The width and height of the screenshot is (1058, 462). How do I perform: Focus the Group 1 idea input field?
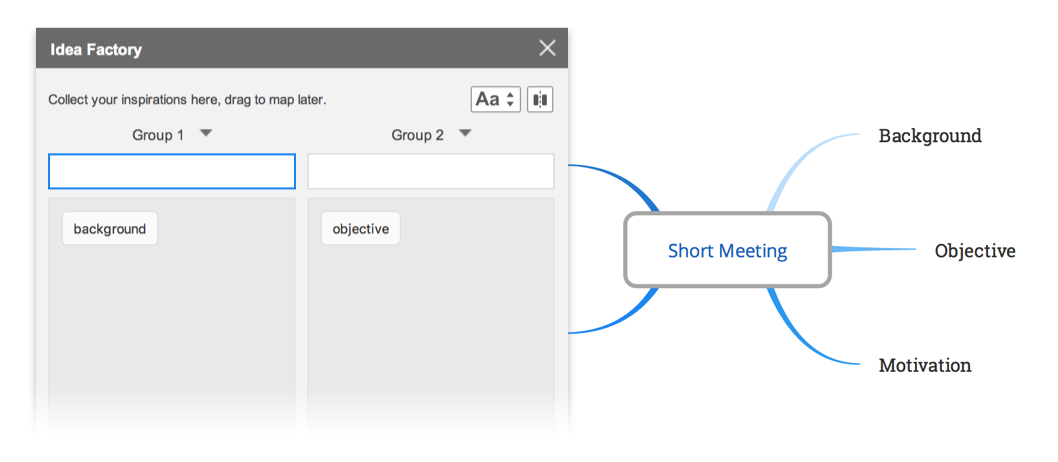[x=172, y=171]
